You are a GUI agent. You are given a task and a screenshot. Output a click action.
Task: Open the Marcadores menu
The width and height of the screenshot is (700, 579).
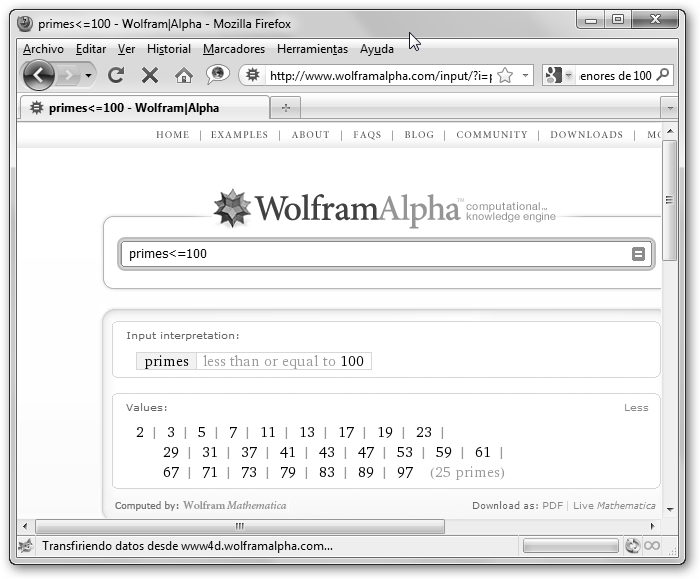[x=234, y=49]
